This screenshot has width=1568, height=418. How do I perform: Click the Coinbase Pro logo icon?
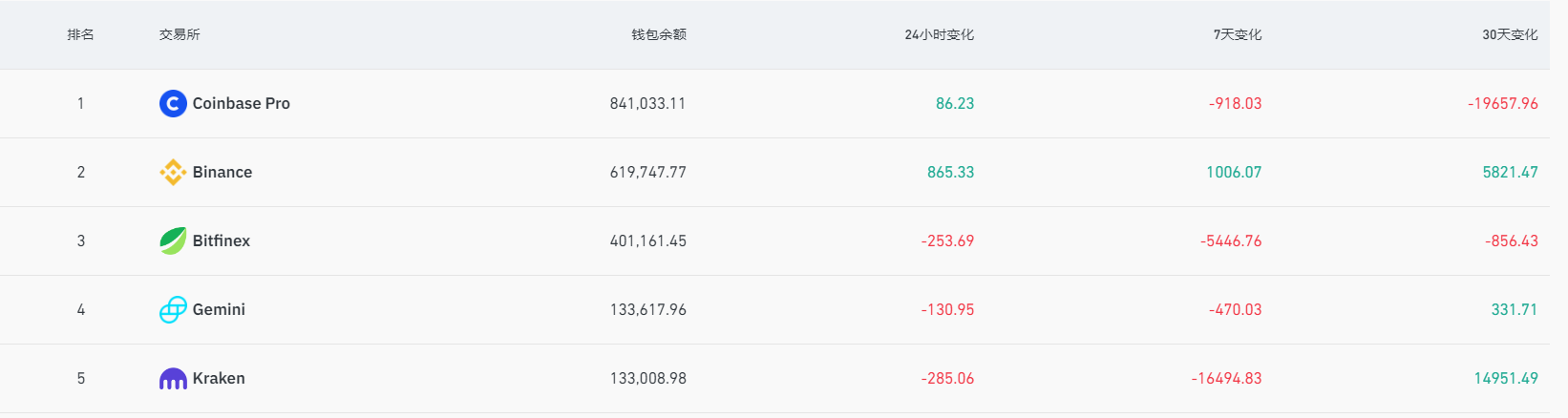coord(173,103)
